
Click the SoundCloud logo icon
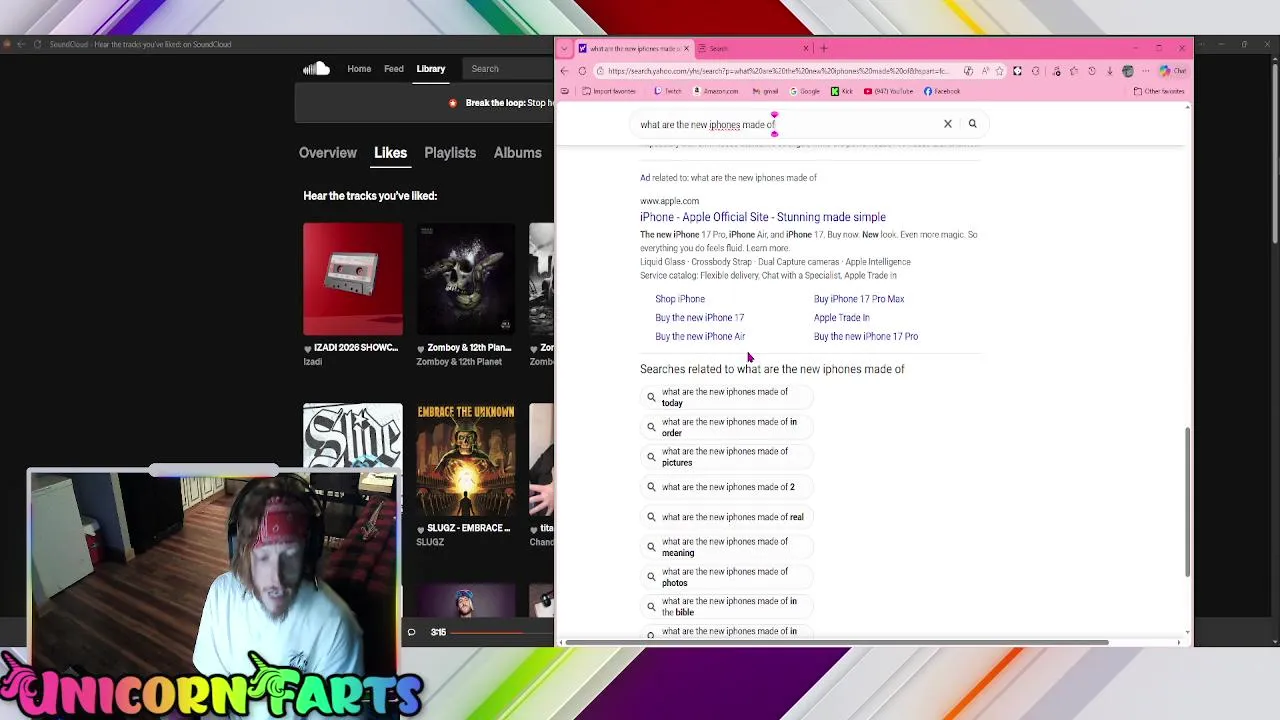(x=316, y=68)
